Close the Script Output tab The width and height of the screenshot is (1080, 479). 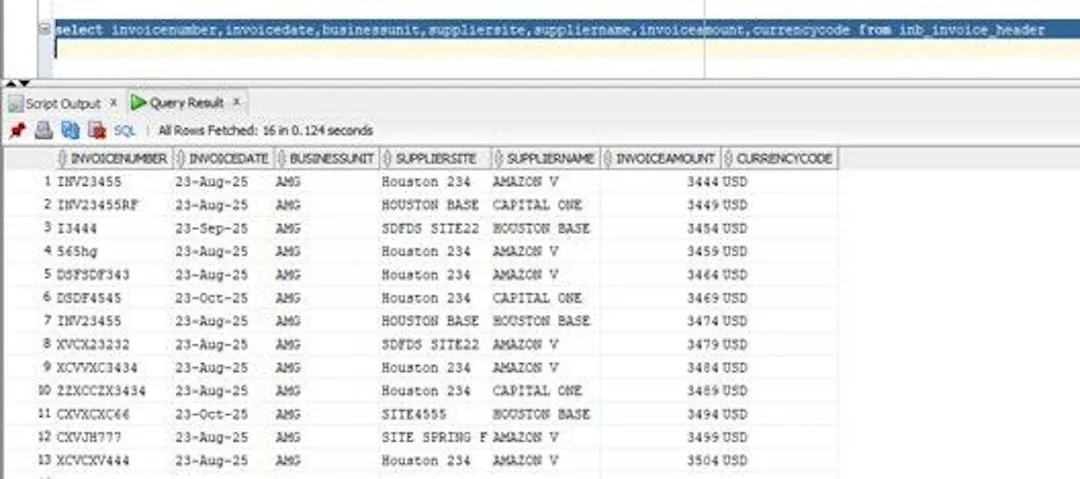tap(114, 103)
